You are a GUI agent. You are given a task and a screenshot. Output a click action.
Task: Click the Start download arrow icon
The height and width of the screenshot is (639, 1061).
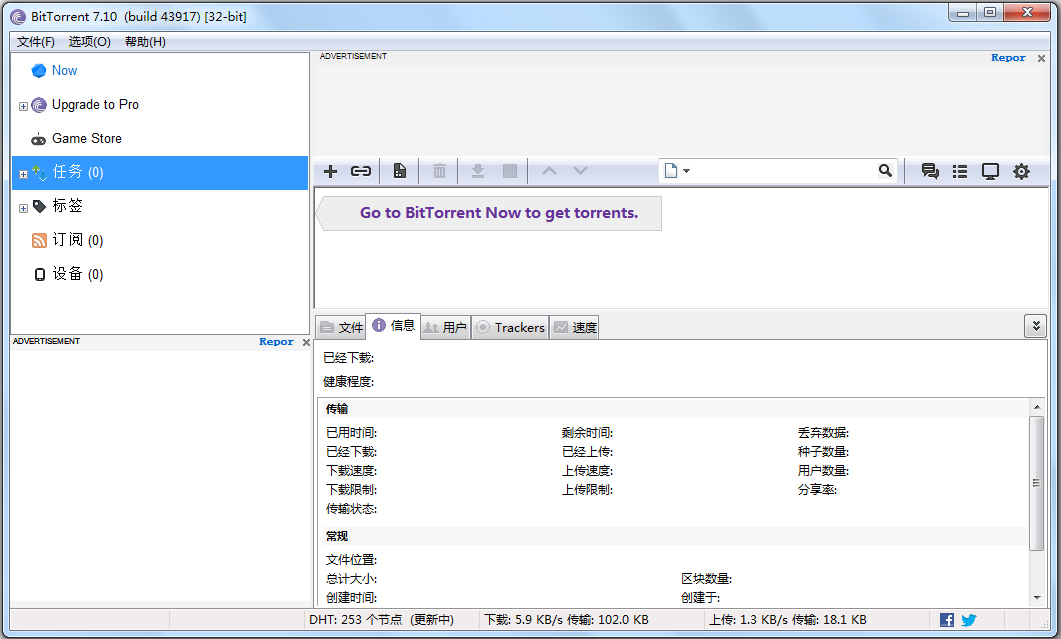[478, 171]
